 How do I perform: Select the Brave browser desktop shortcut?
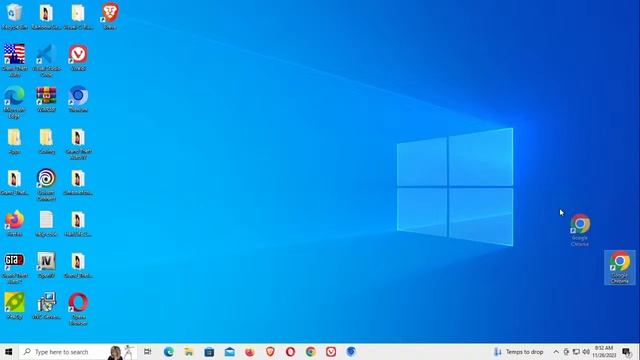(109, 16)
